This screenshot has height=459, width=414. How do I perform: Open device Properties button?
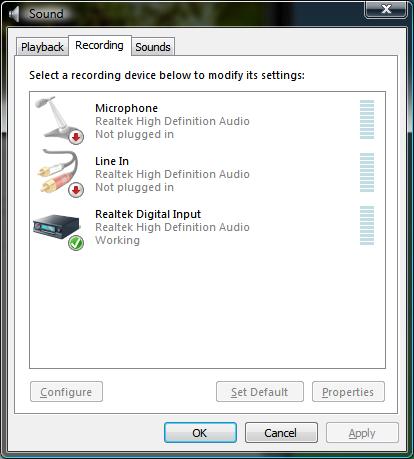[348, 392]
